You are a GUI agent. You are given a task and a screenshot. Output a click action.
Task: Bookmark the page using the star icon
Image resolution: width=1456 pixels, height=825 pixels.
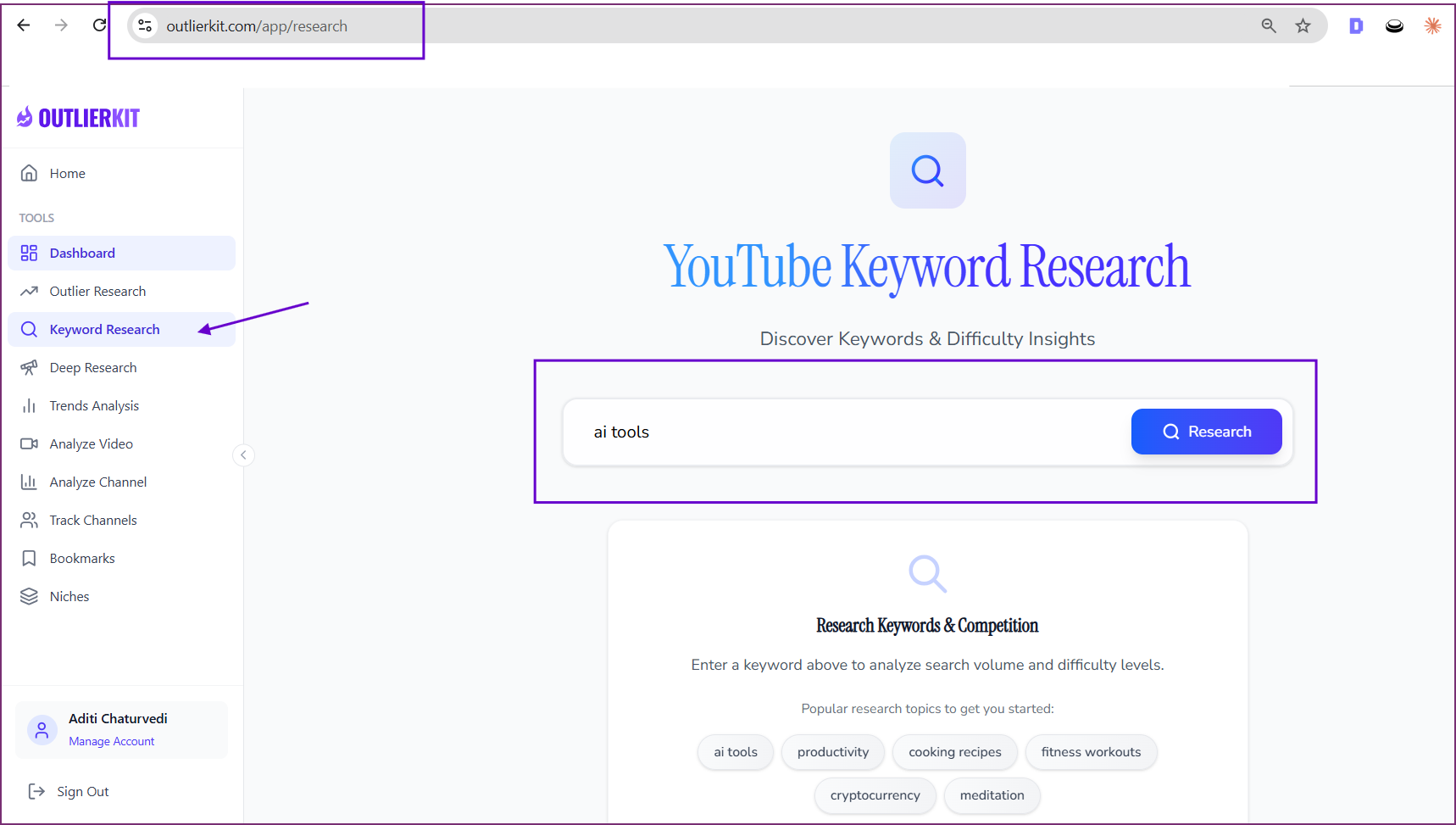tap(1303, 25)
